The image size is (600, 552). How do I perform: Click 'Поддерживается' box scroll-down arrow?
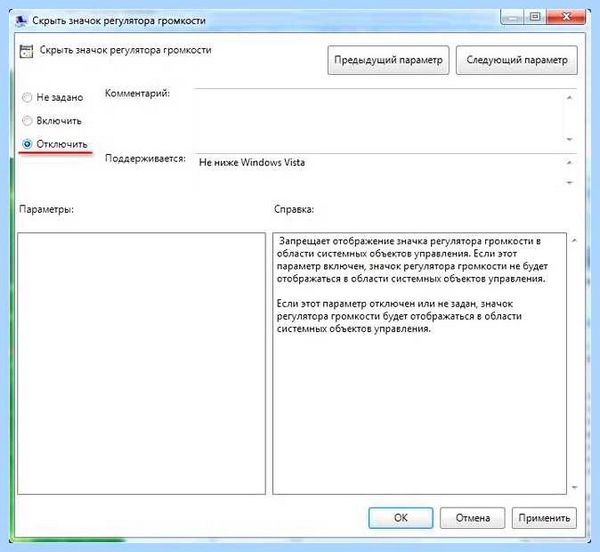coord(569,182)
